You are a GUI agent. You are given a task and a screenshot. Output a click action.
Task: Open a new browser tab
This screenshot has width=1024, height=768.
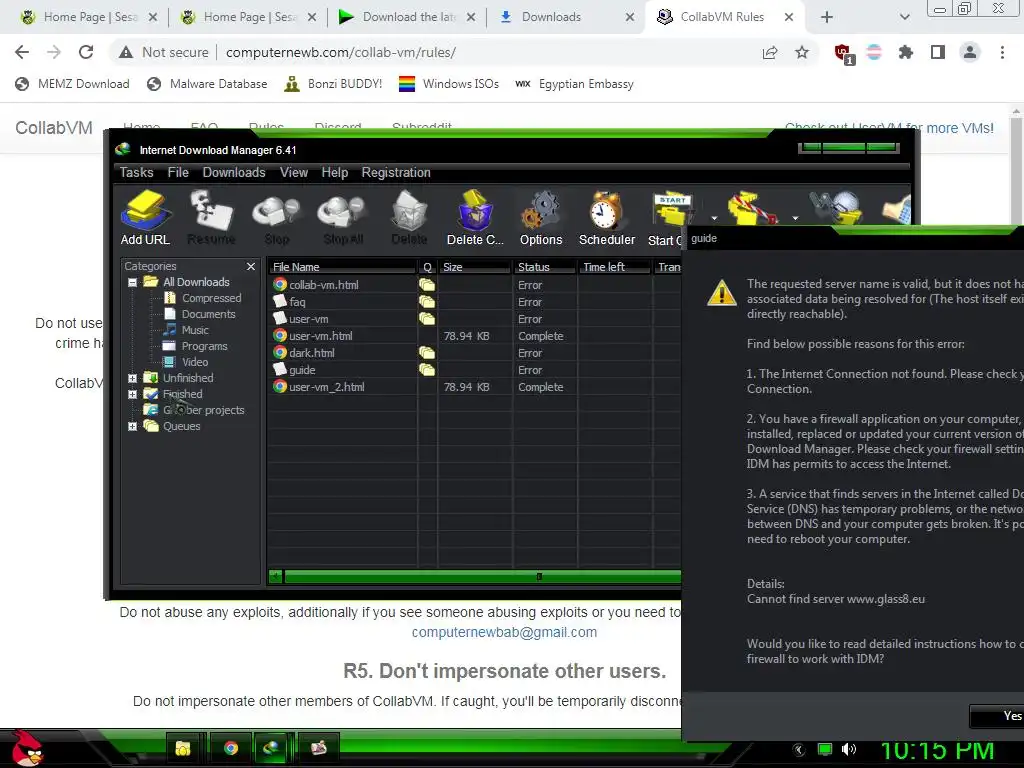(x=827, y=17)
